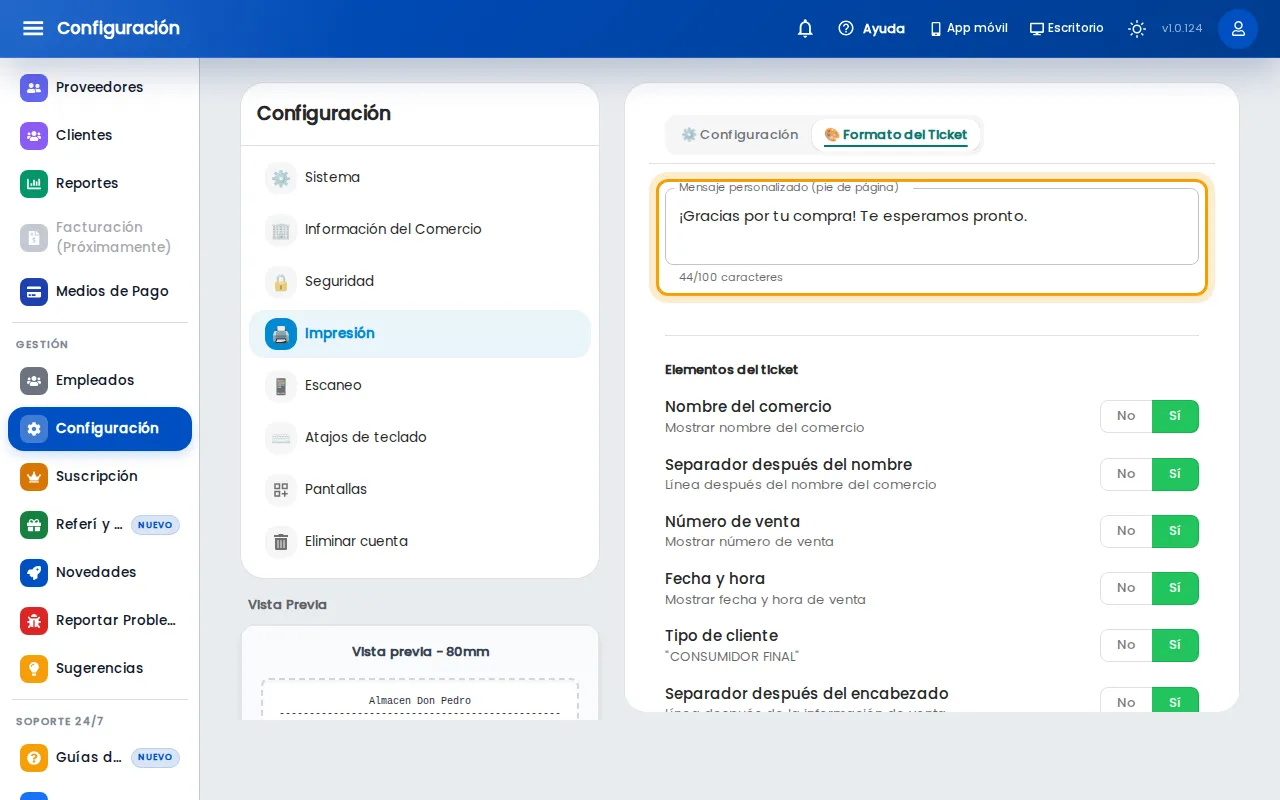Screen dimensions: 1280x800
Task: Open the Pantallas settings section
Action: tap(420, 490)
